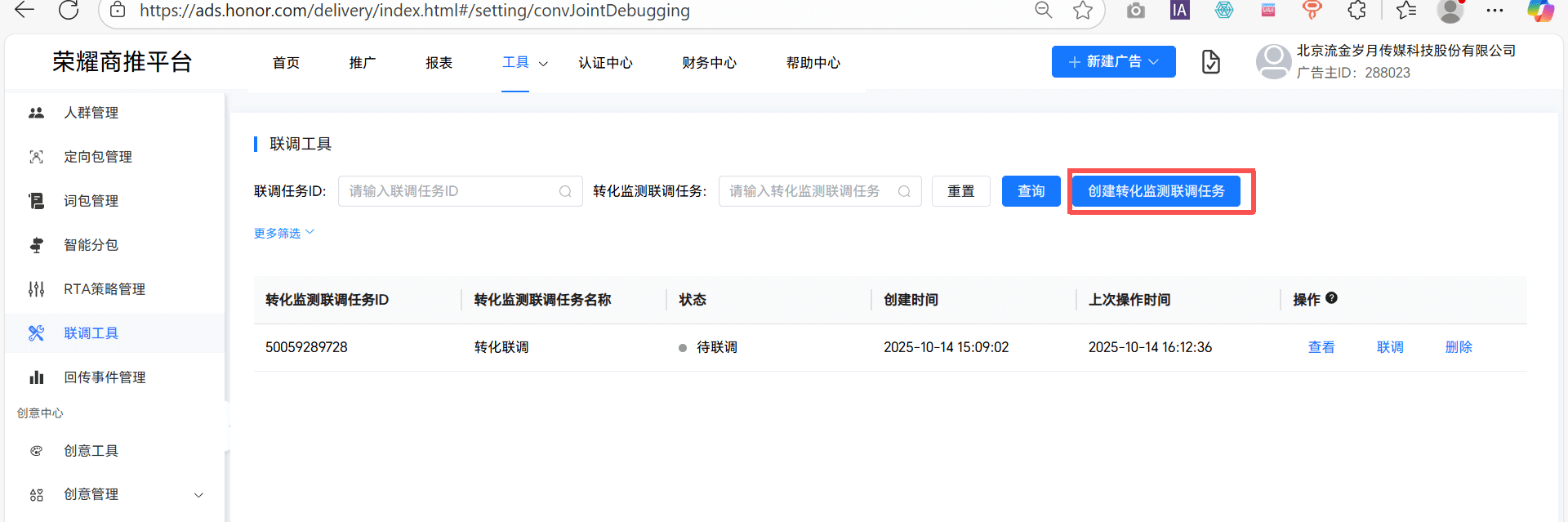This screenshot has width=1568, height=522.
Task: Click the browser favorites star icon
Action: tap(1083, 11)
